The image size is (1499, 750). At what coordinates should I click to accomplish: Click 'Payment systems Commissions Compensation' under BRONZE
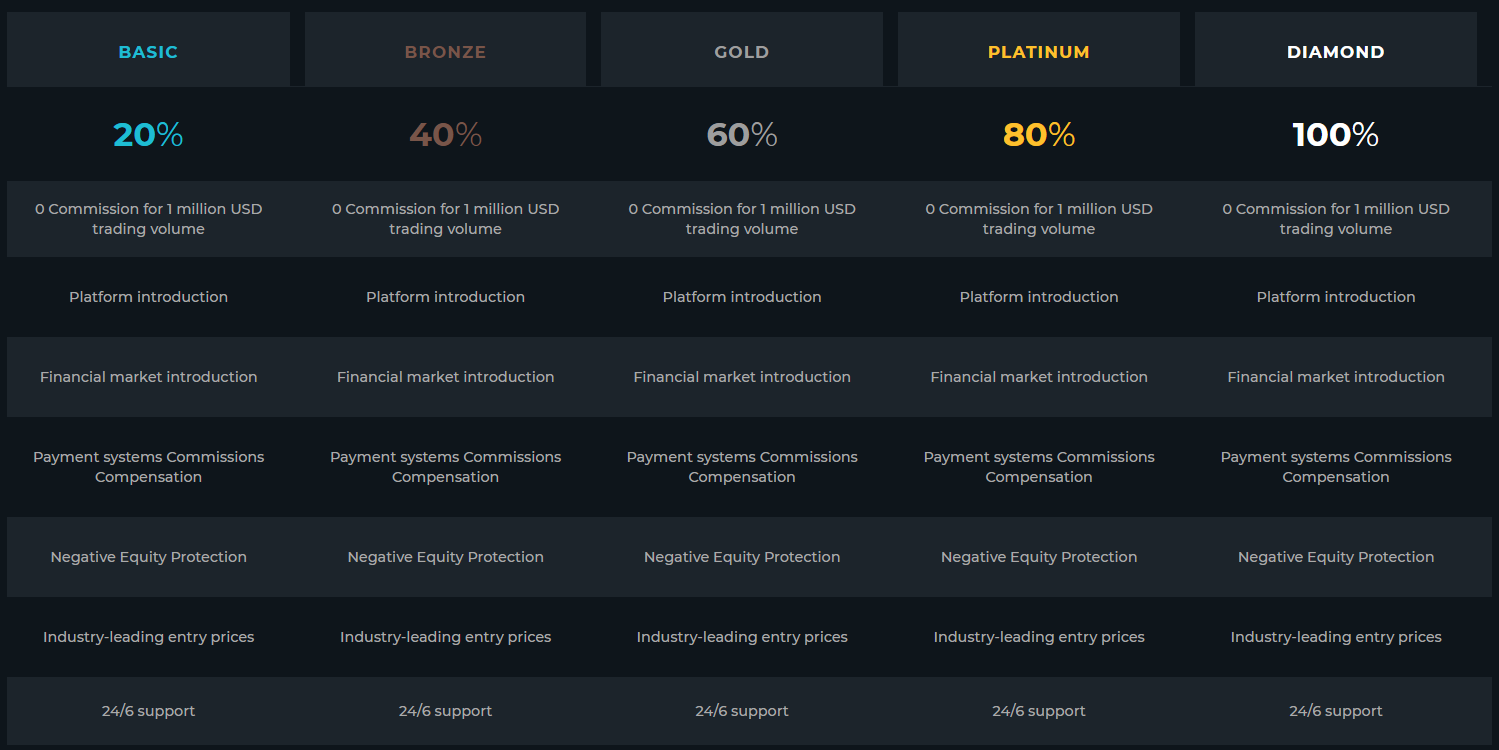click(x=445, y=467)
